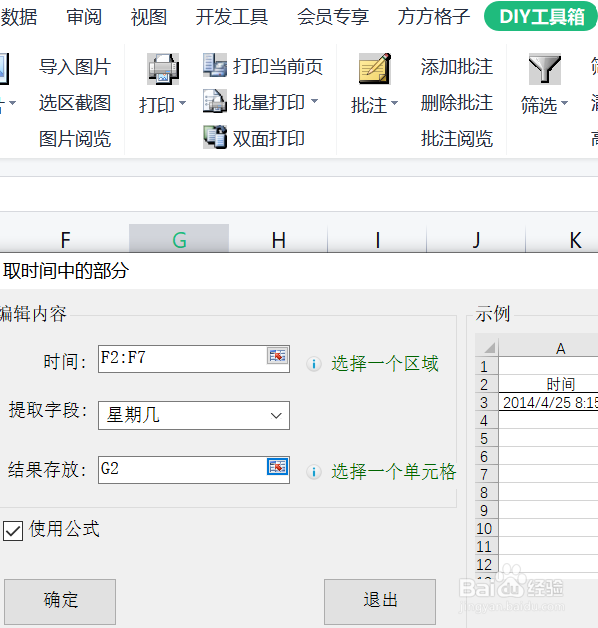
Task: Click 导入图片 command
Action: tap(75, 66)
